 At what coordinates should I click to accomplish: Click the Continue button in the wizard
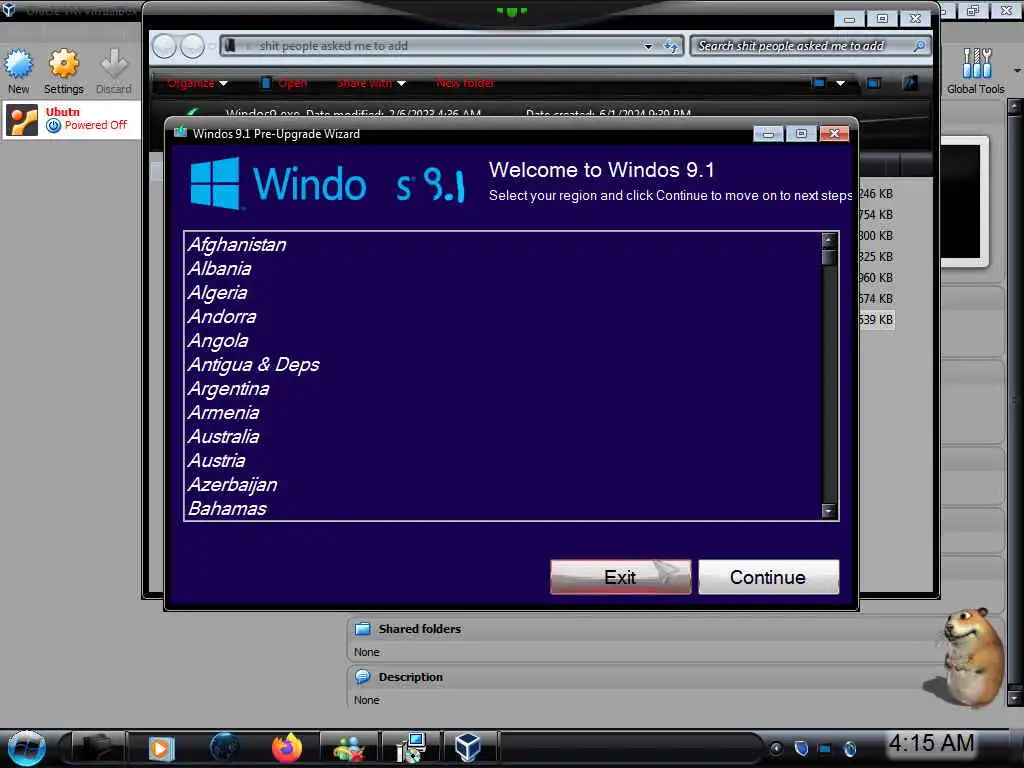pos(768,577)
